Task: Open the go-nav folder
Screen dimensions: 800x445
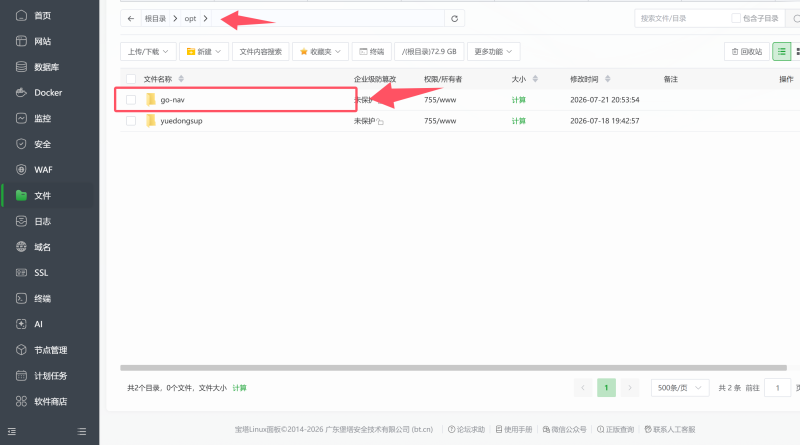Action: [172, 100]
